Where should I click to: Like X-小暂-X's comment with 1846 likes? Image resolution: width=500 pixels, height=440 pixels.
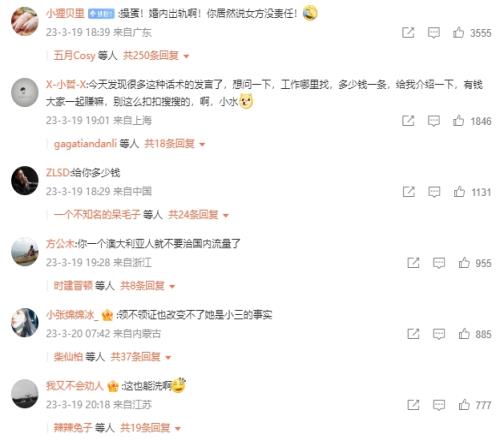(x=458, y=121)
